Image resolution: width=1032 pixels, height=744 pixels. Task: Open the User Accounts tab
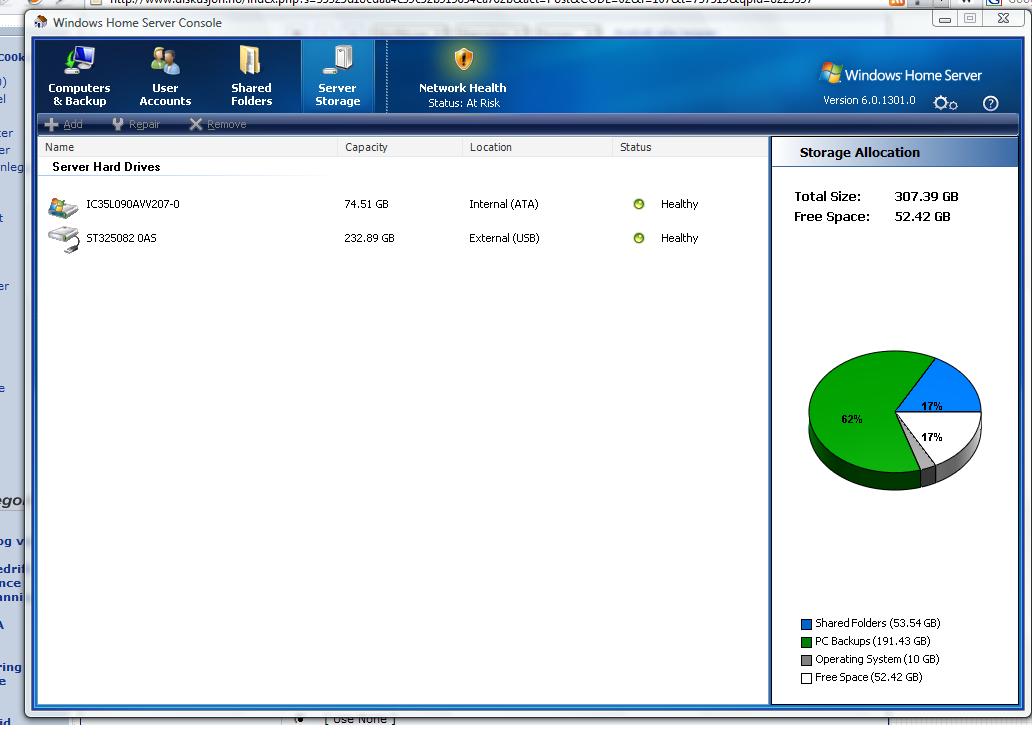pos(165,76)
